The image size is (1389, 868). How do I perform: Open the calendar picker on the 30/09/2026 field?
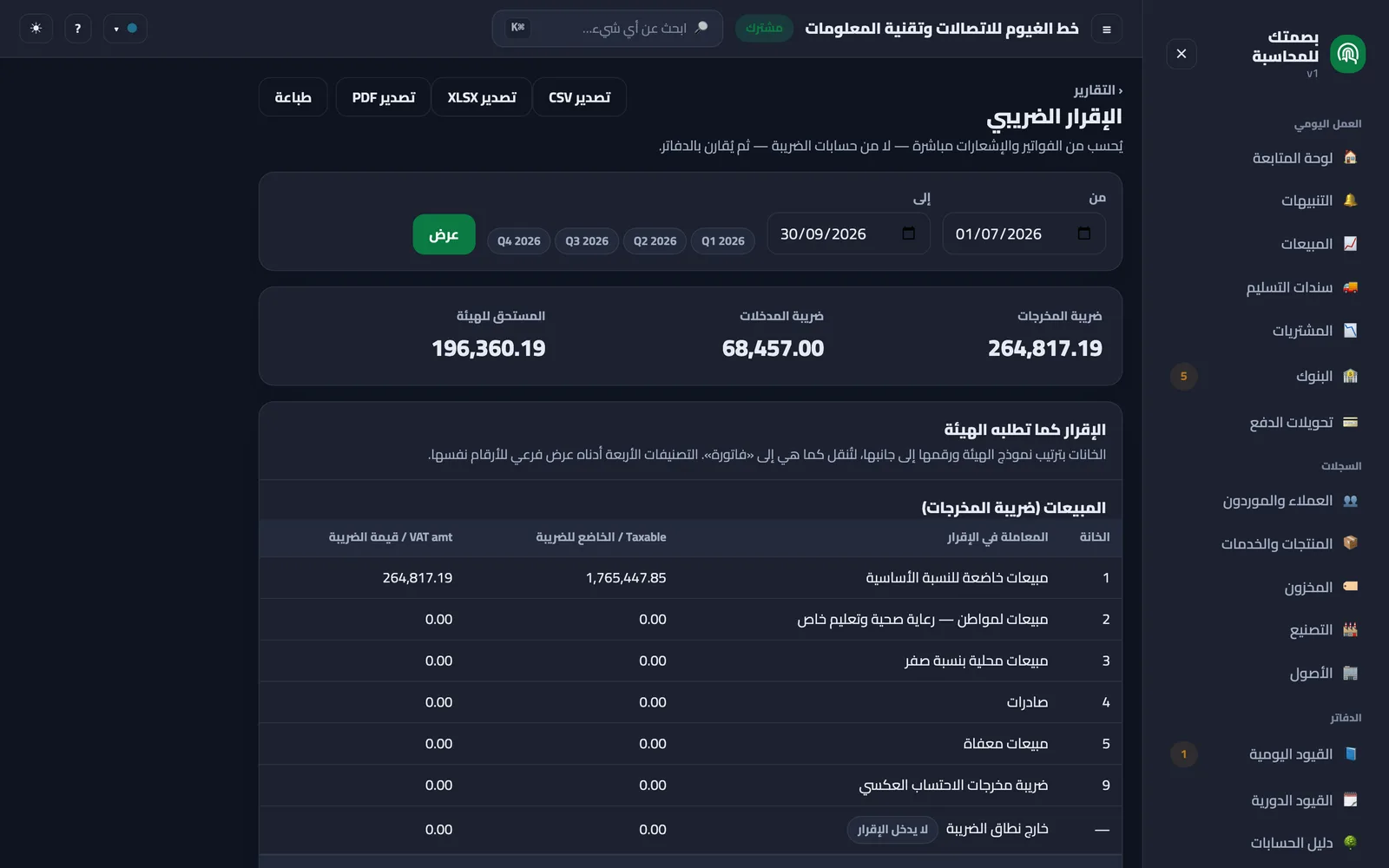[908, 233]
